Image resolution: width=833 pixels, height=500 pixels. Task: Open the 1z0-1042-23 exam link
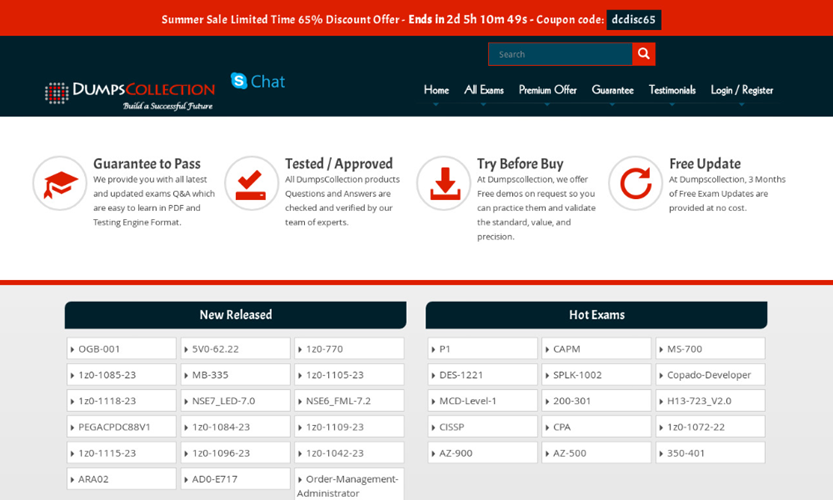[349, 453]
